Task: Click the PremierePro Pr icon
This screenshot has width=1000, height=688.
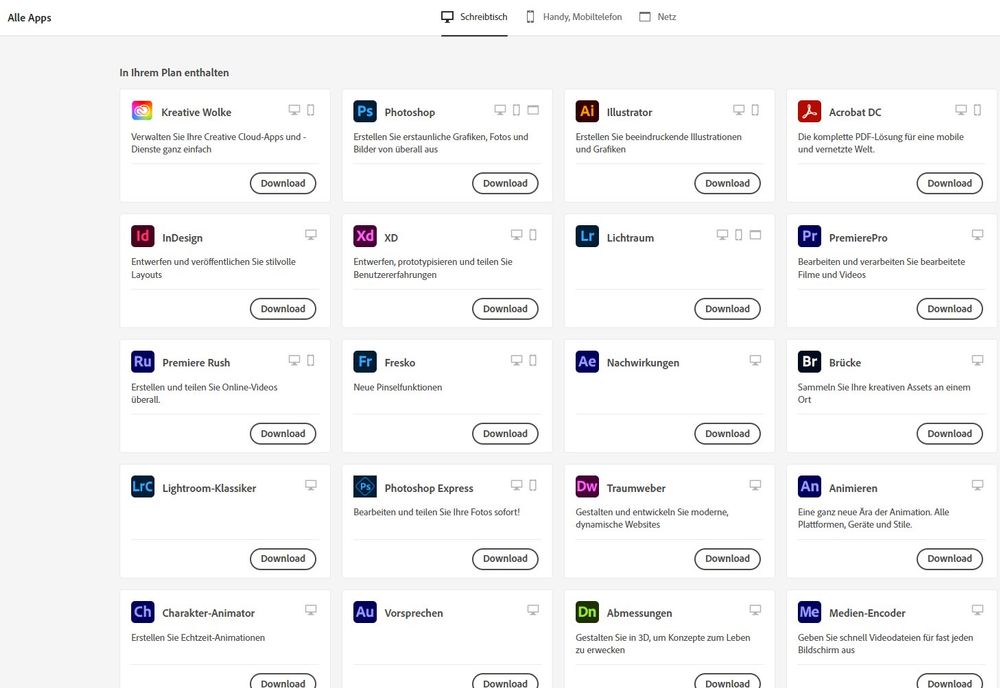Action: coord(809,237)
